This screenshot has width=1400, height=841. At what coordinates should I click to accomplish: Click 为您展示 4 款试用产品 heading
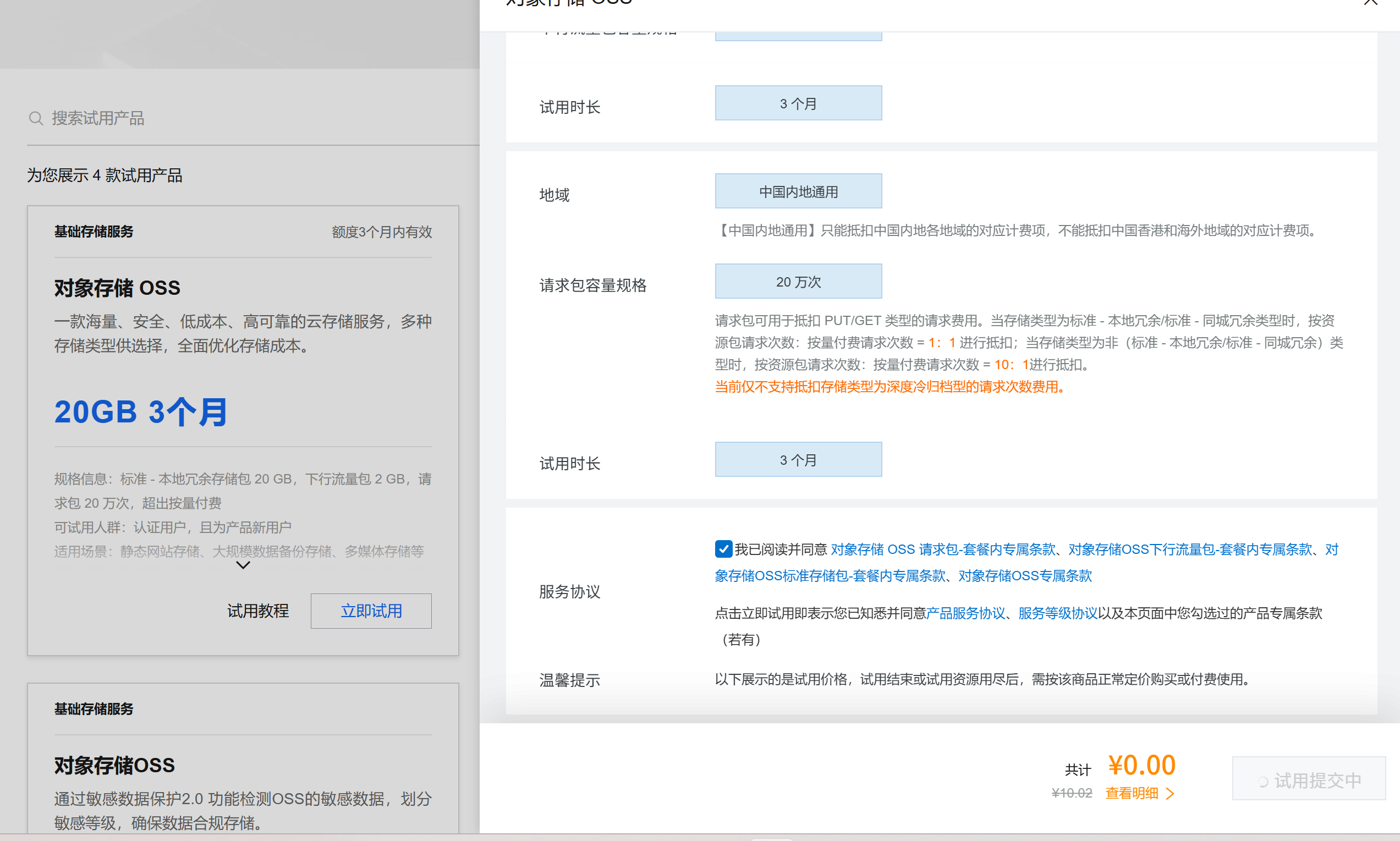105,175
